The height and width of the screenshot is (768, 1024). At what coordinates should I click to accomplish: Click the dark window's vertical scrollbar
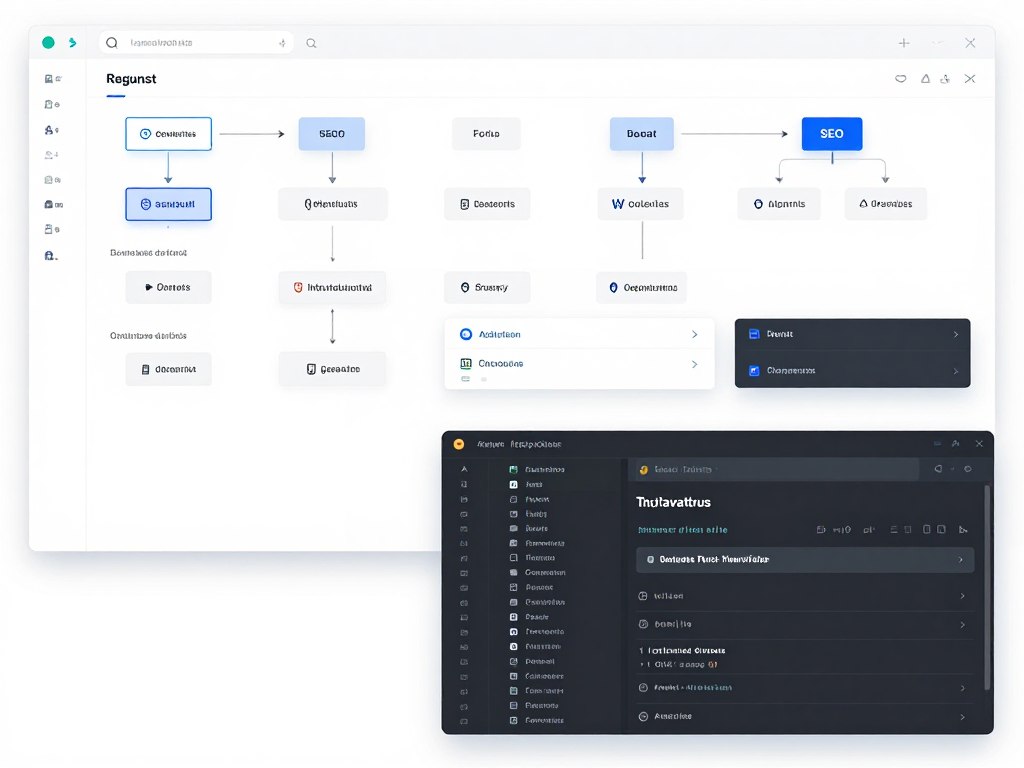point(987,588)
